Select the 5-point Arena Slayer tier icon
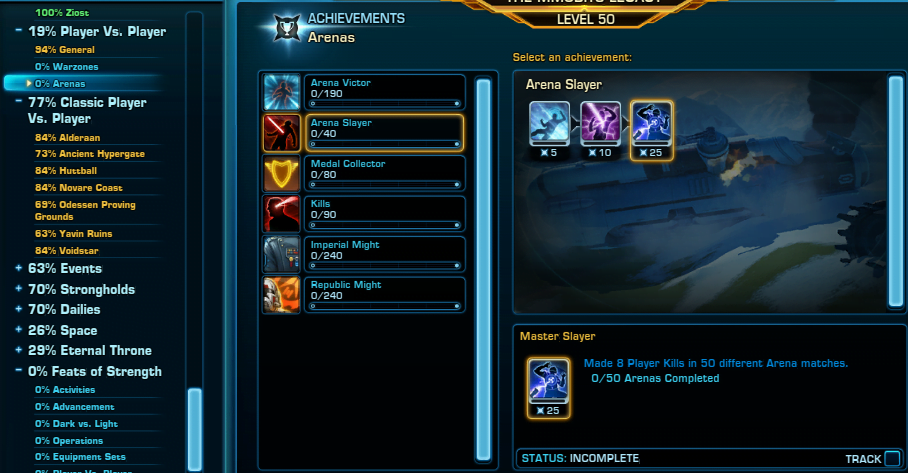 point(549,130)
